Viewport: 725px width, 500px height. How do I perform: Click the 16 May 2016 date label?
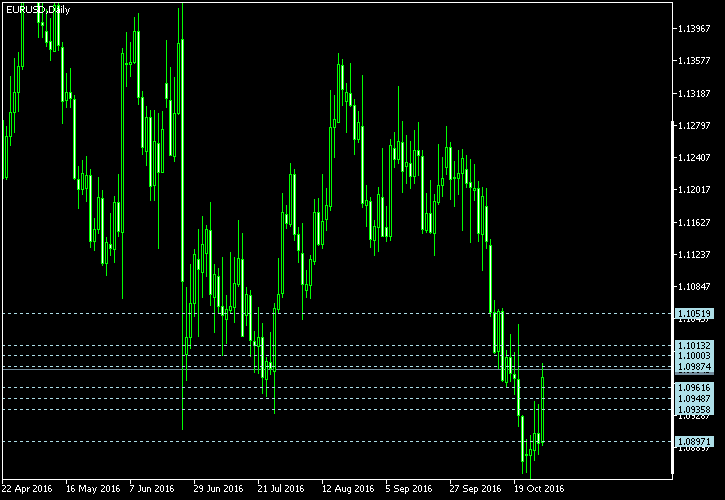click(x=93, y=488)
